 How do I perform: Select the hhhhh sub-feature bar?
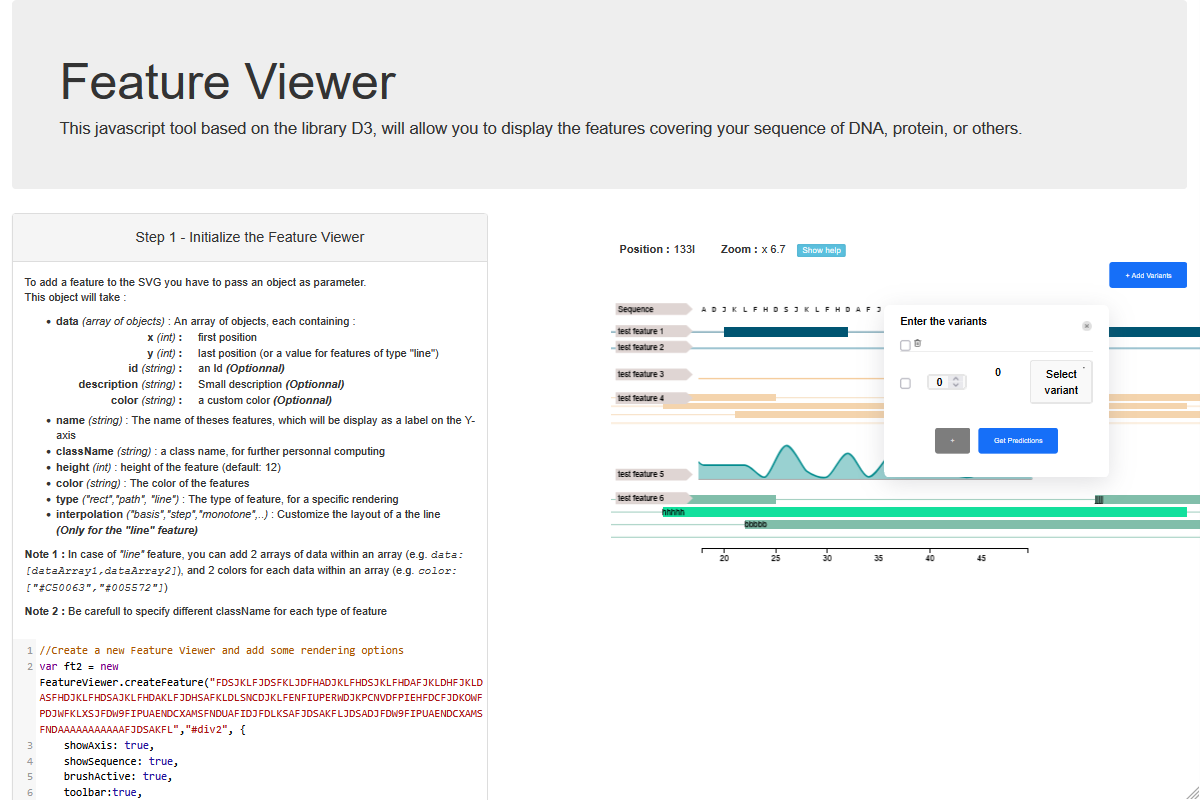click(673, 510)
